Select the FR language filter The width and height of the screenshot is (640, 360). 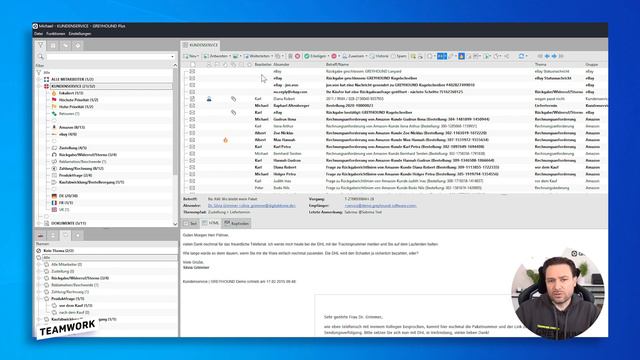66,203
